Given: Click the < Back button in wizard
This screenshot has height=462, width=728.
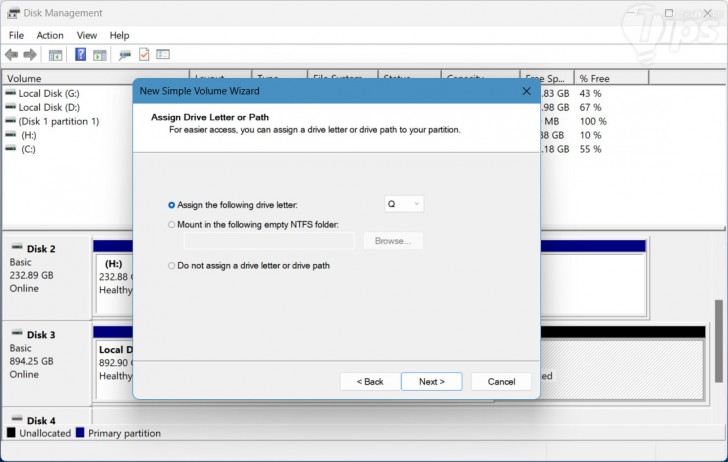Looking at the screenshot, I should [x=370, y=382].
